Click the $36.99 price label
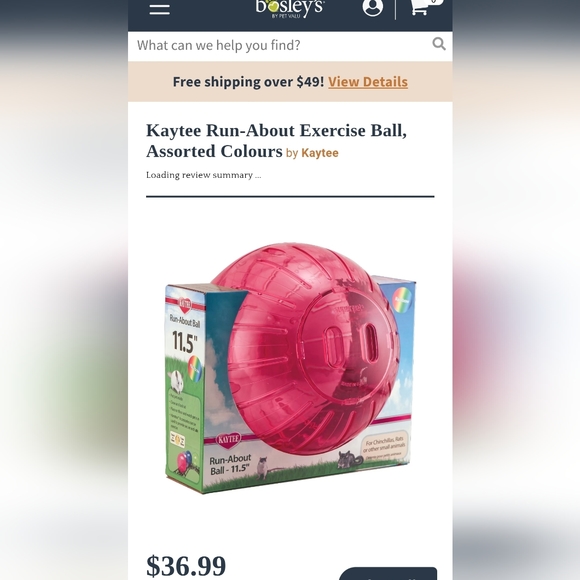The height and width of the screenshot is (580, 580). 186,566
